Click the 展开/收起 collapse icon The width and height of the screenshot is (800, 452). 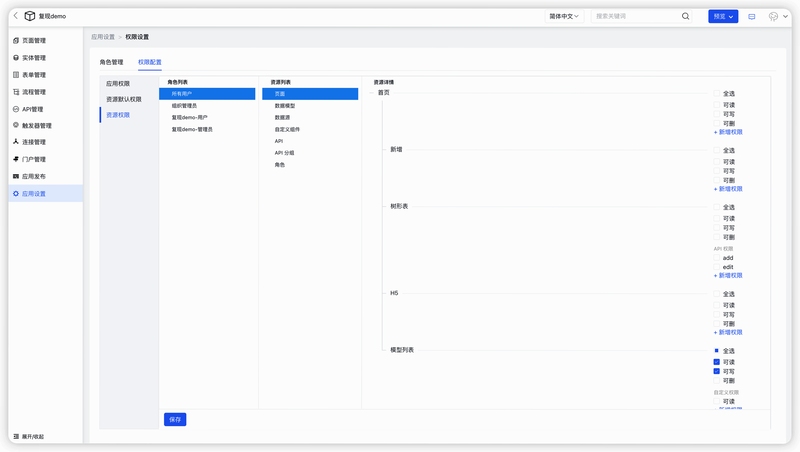click(16, 437)
